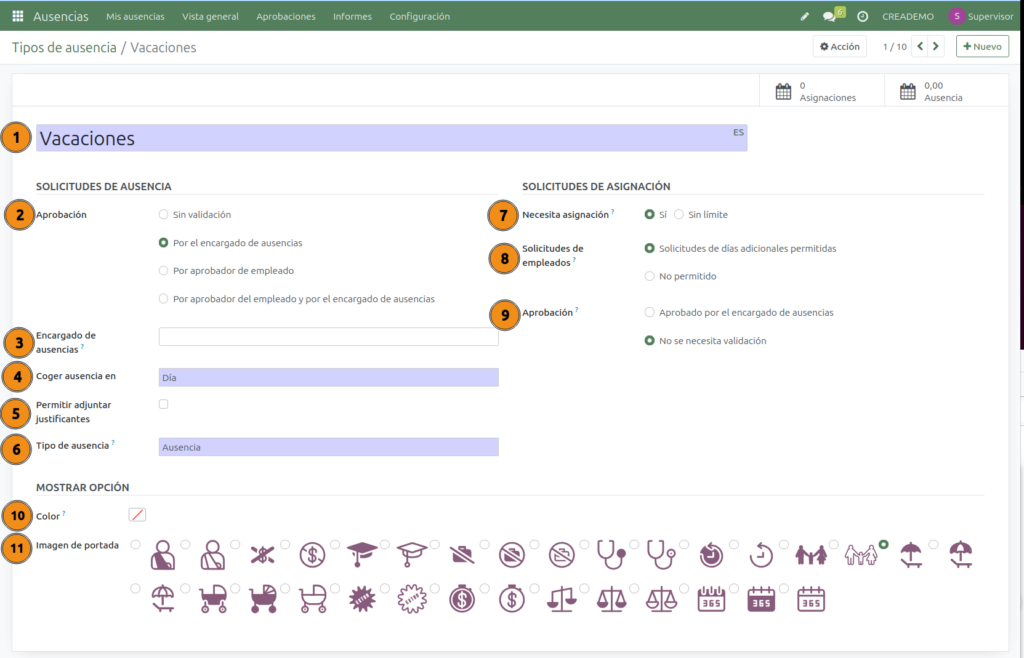Viewport: 1024px width, 658px height.
Task: Select the stethoscope cover image icon
Action: click(612, 555)
